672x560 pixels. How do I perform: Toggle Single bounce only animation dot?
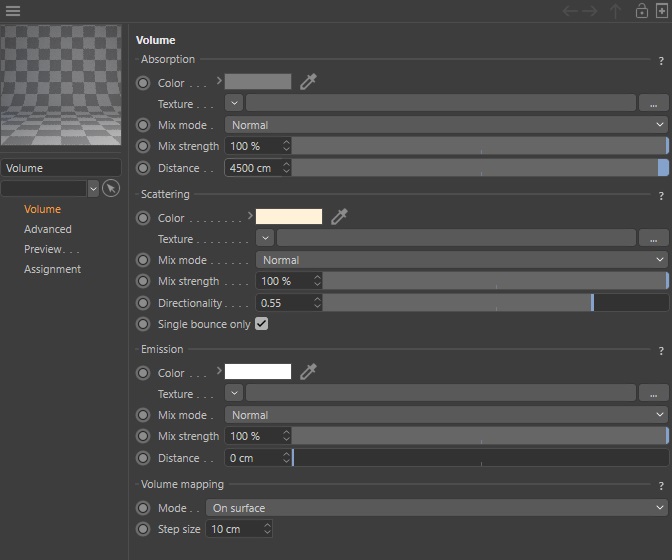click(143, 324)
